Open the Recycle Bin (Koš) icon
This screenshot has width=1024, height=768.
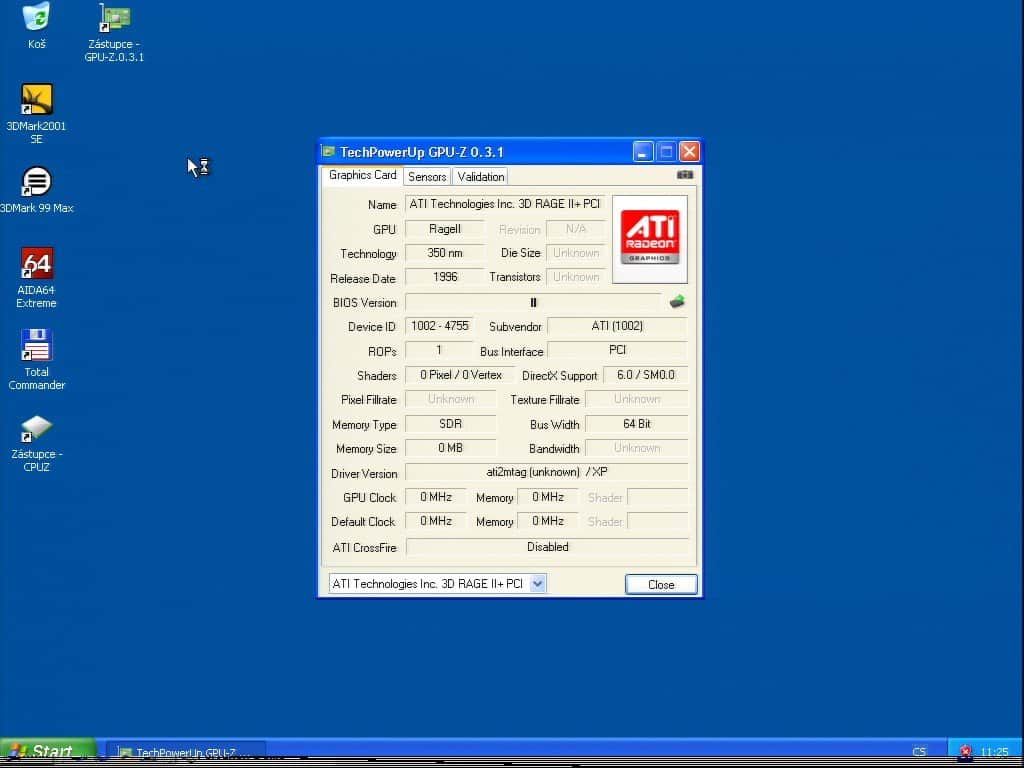point(36,17)
